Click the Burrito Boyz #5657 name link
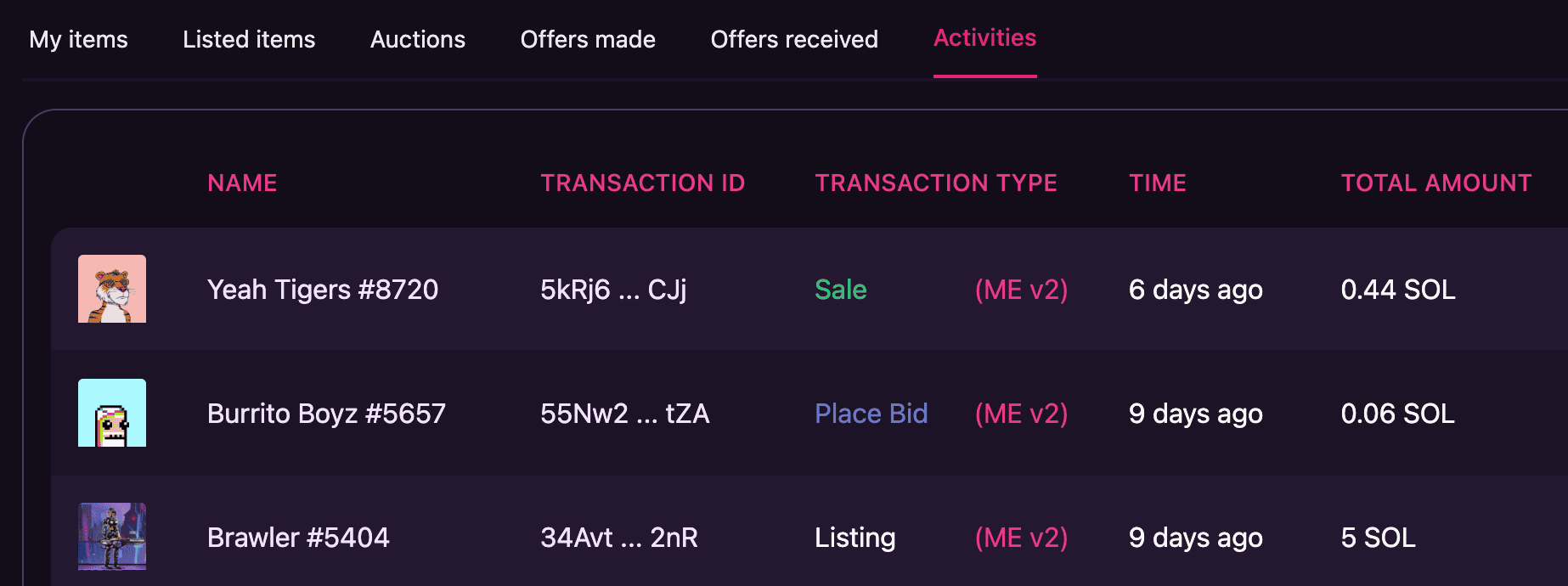1568x586 pixels. point(327,413)
